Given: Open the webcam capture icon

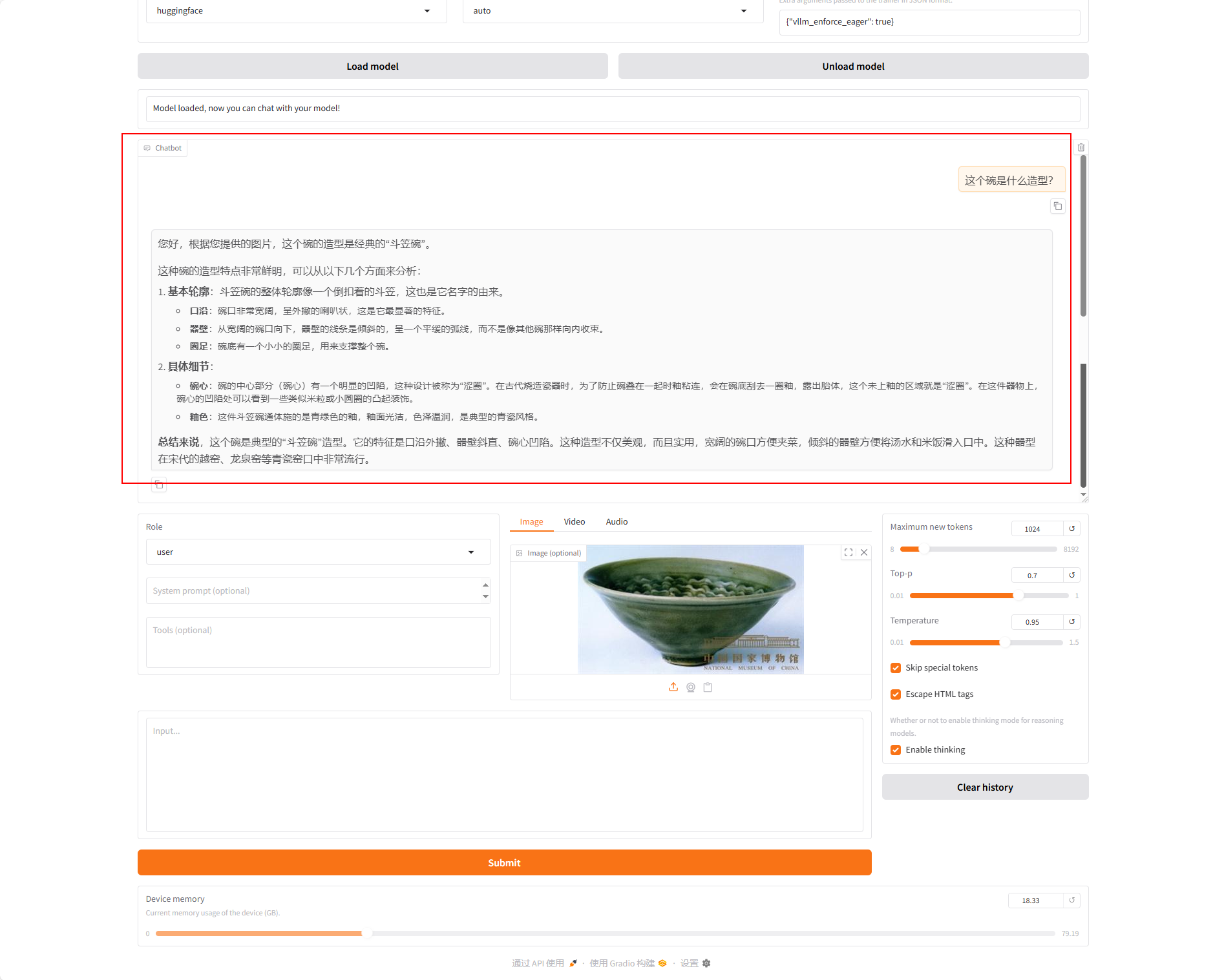Looking at the screenshot, I should [x=691, y=687].
